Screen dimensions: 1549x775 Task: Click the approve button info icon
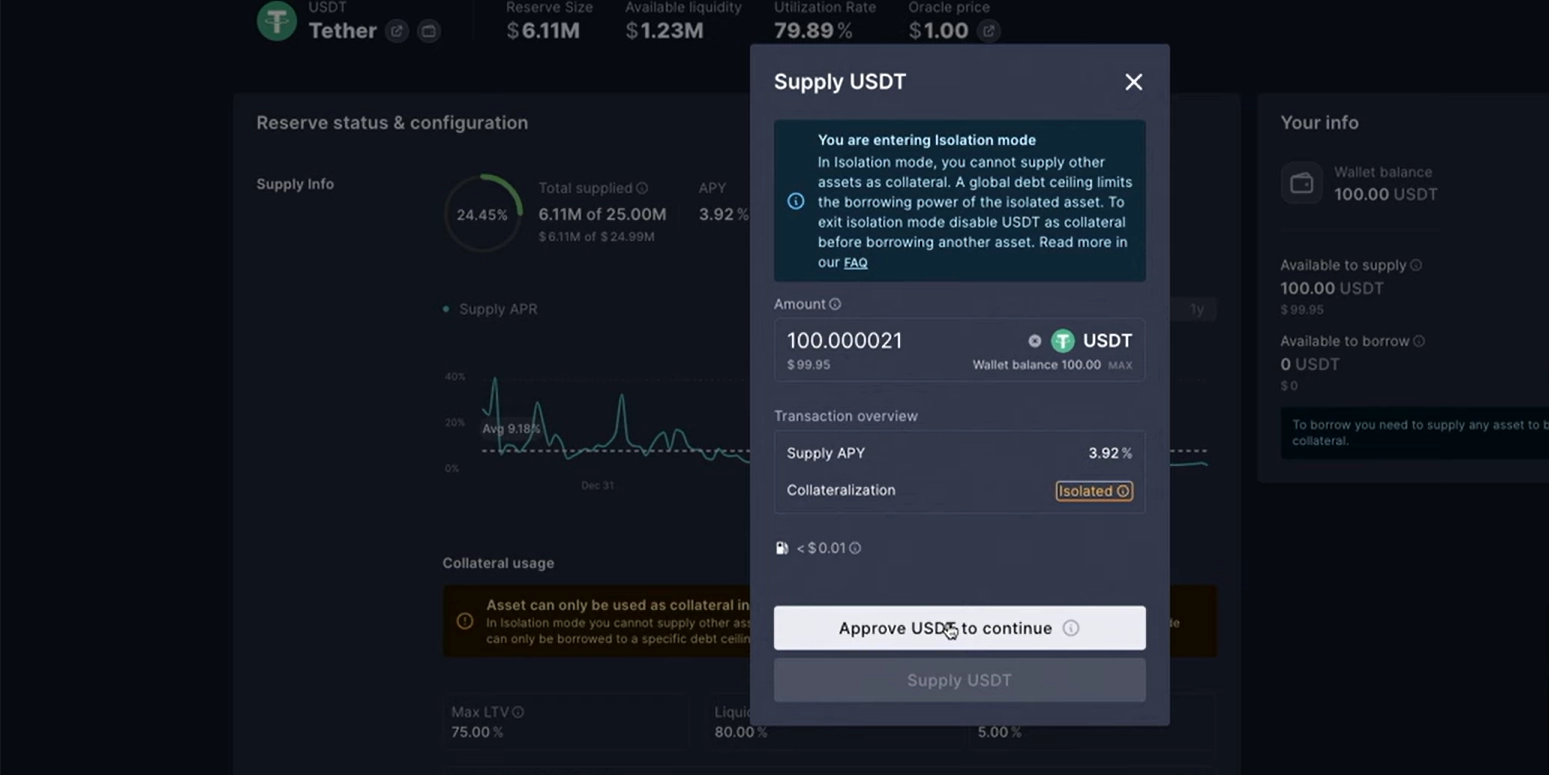point(1071,628)
